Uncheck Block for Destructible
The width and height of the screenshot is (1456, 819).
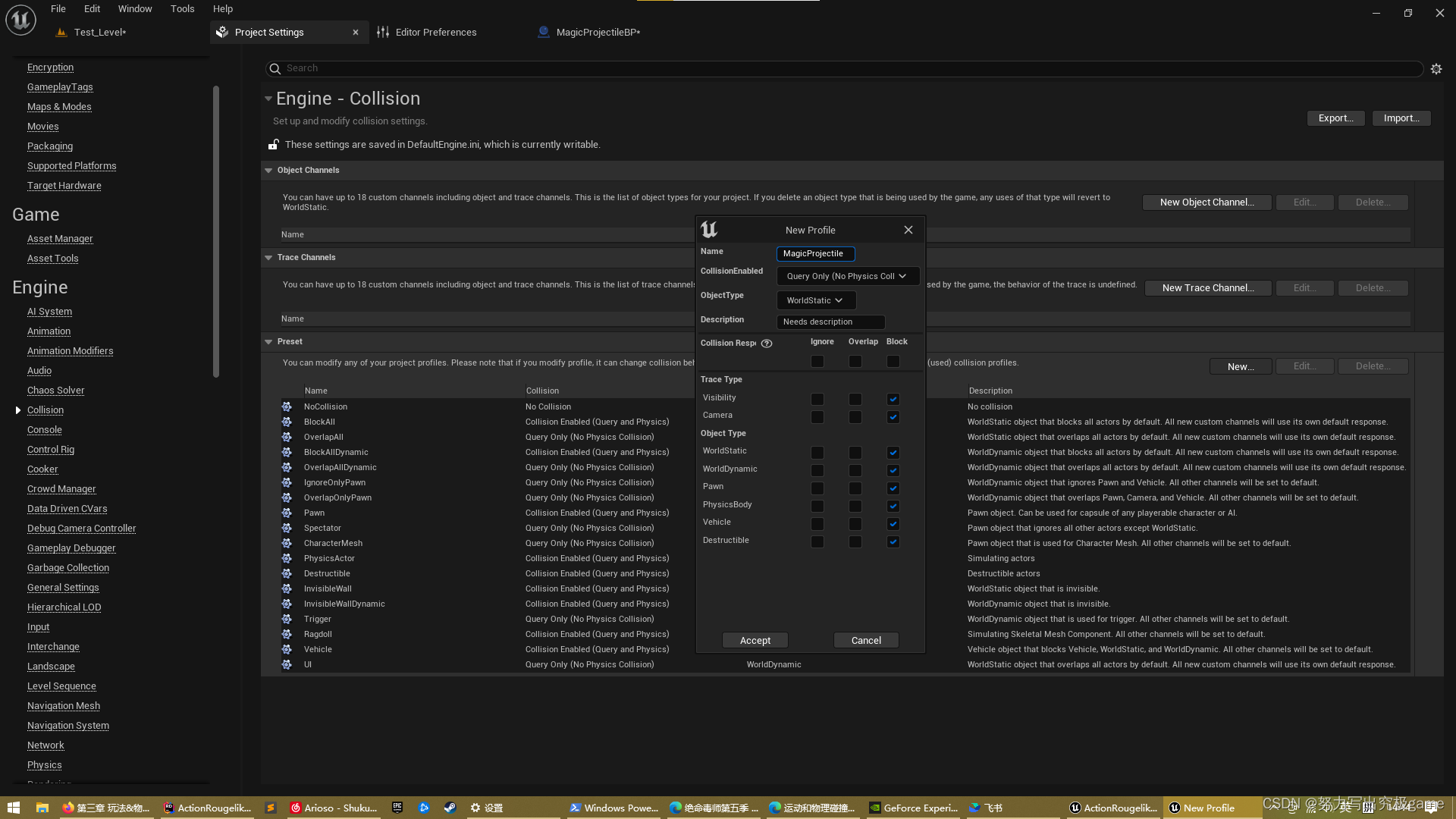point(893,541)
